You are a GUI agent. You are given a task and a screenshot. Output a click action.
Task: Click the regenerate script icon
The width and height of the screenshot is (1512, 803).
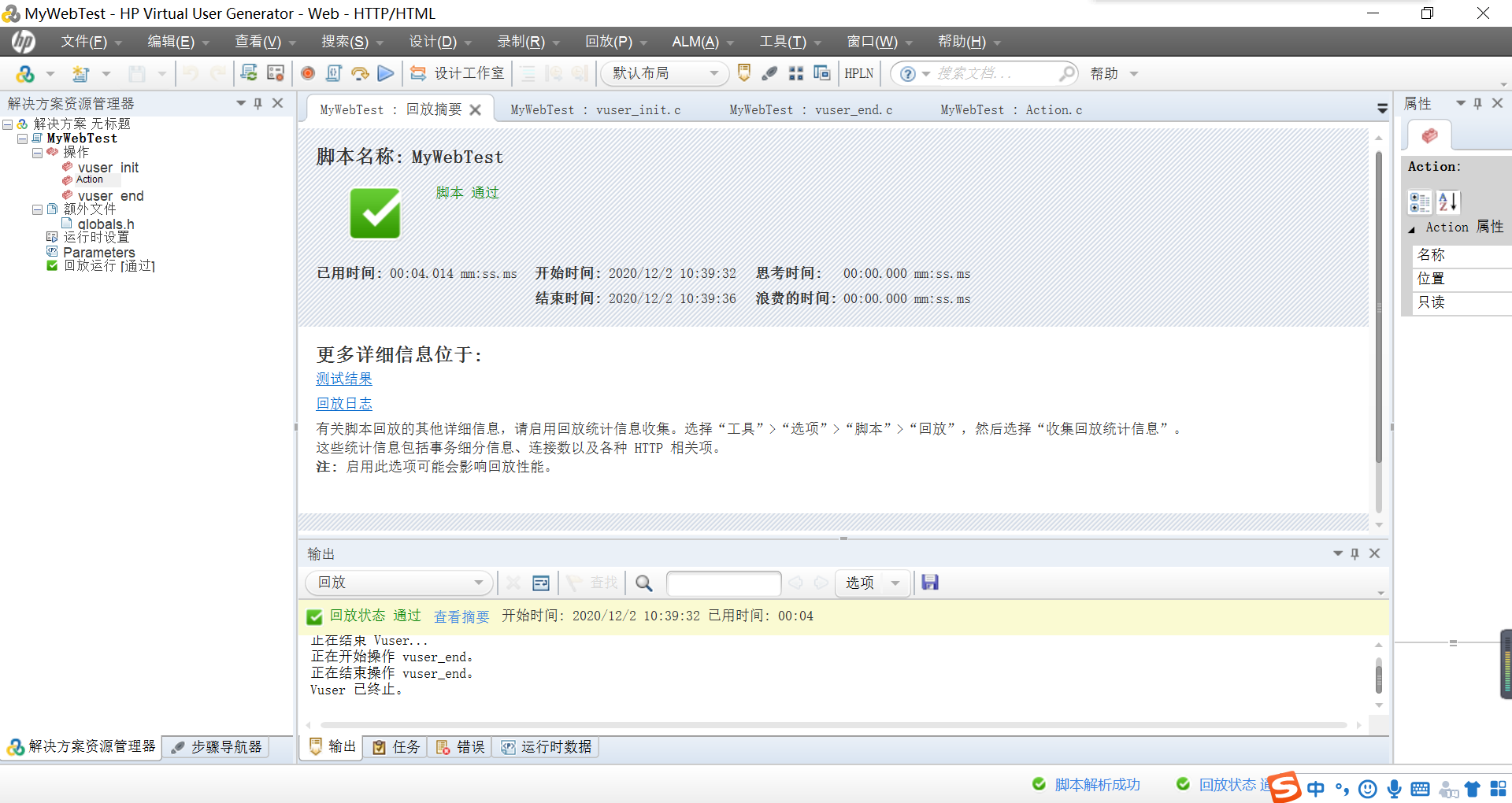pyautogui.click(x=249, y=73)
